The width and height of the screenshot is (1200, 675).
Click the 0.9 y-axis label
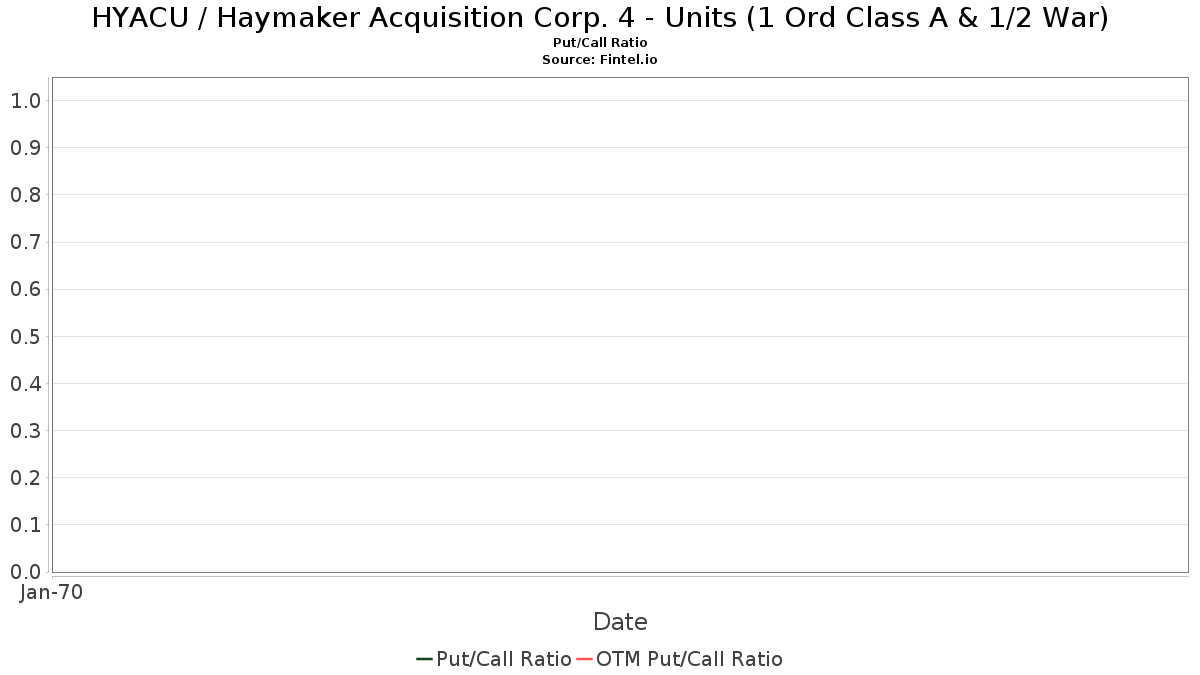click(26, 148)
